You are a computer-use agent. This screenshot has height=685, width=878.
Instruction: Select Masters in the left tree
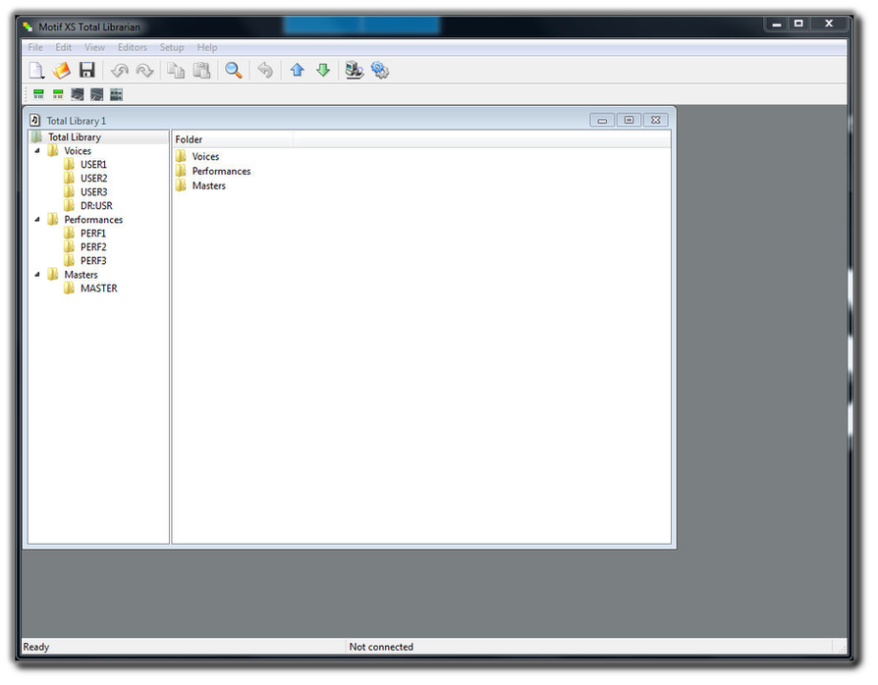click(81, 275)
